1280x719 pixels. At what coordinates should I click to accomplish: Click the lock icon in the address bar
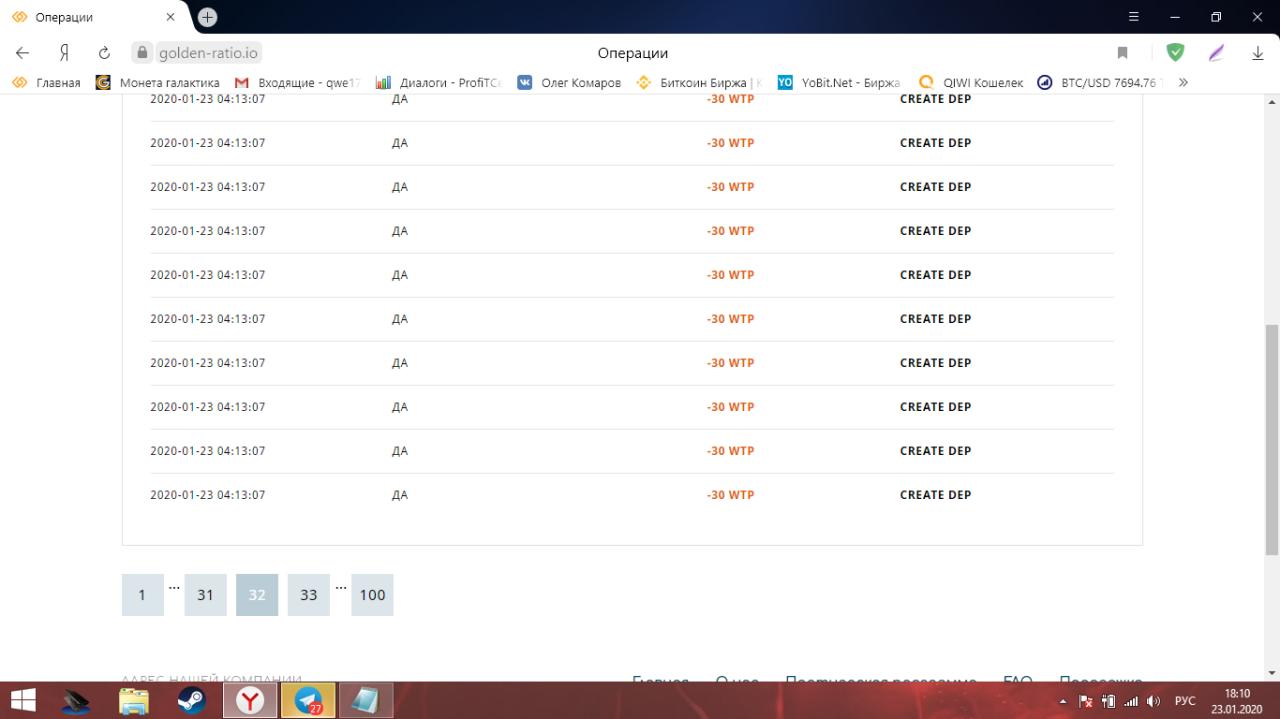[x=142, y=53]
